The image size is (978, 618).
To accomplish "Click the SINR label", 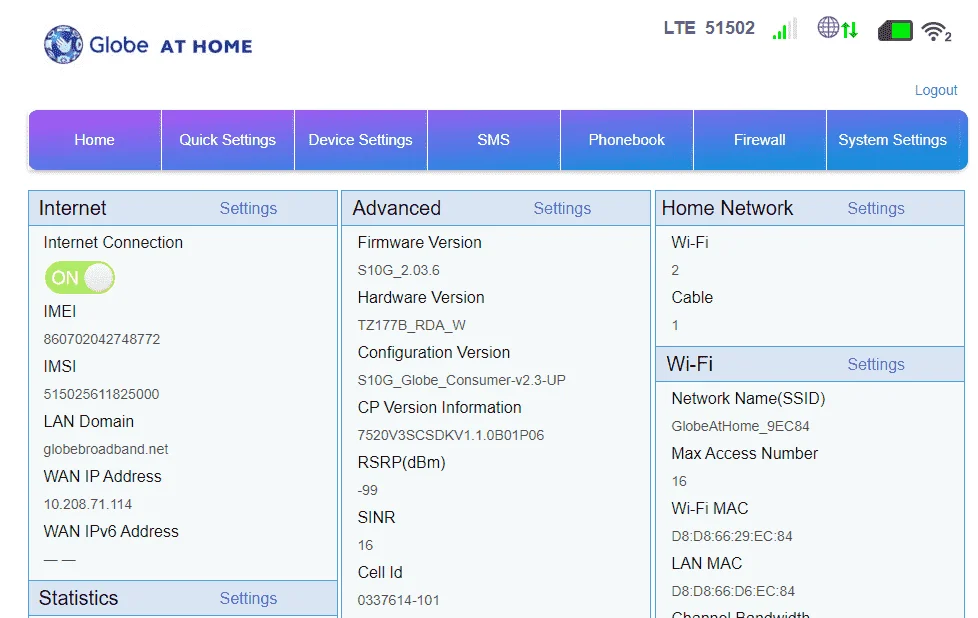I will click(376, 518).
